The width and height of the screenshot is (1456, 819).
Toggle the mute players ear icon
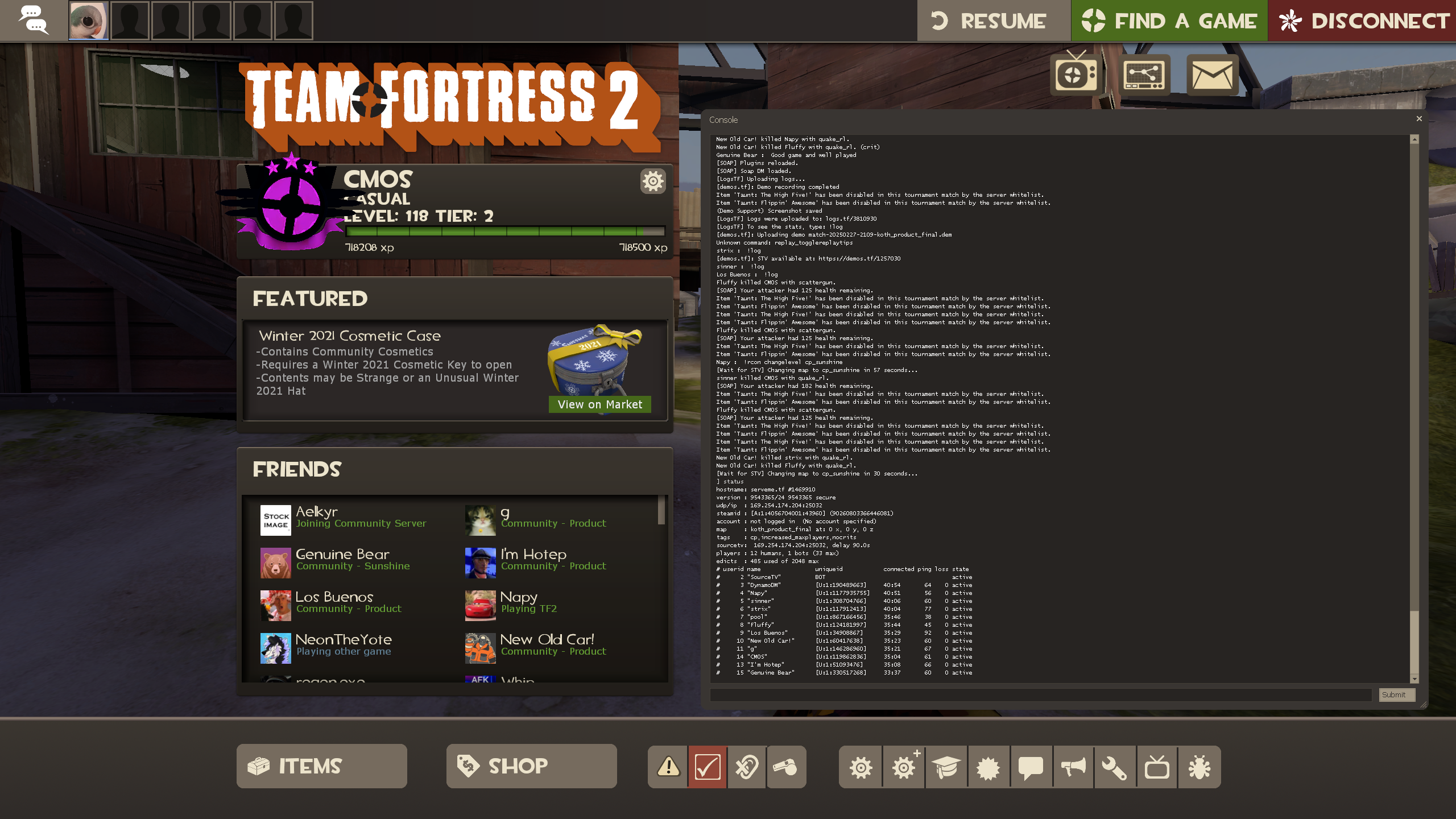tap(747, 767)
